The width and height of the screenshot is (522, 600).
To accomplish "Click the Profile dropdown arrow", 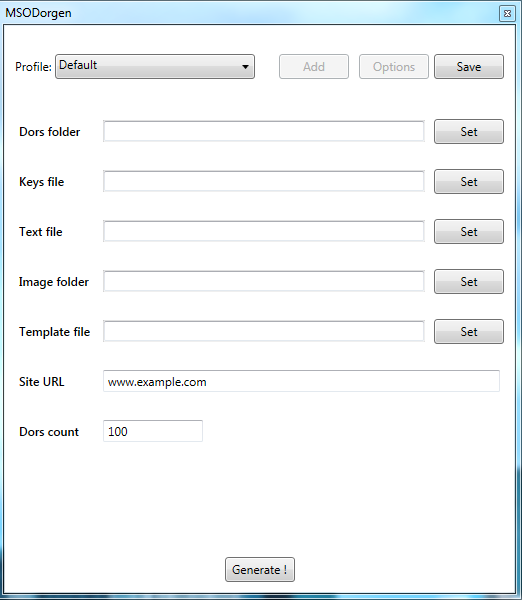I will [245, 67].
